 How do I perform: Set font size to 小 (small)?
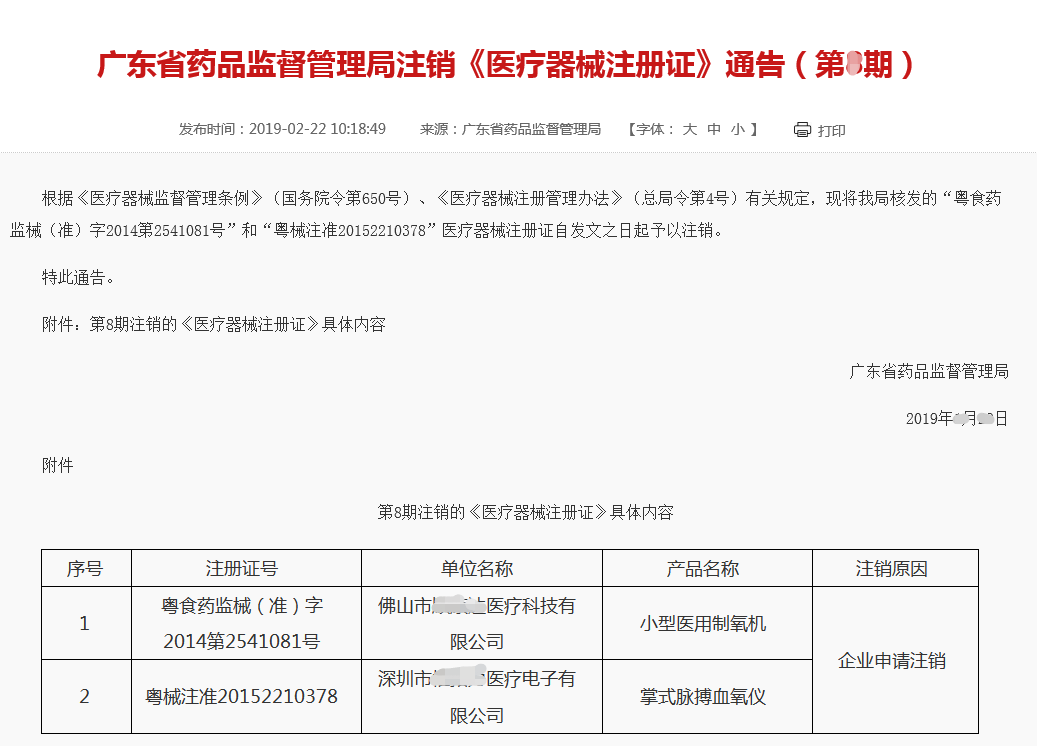tap(738, 129)
